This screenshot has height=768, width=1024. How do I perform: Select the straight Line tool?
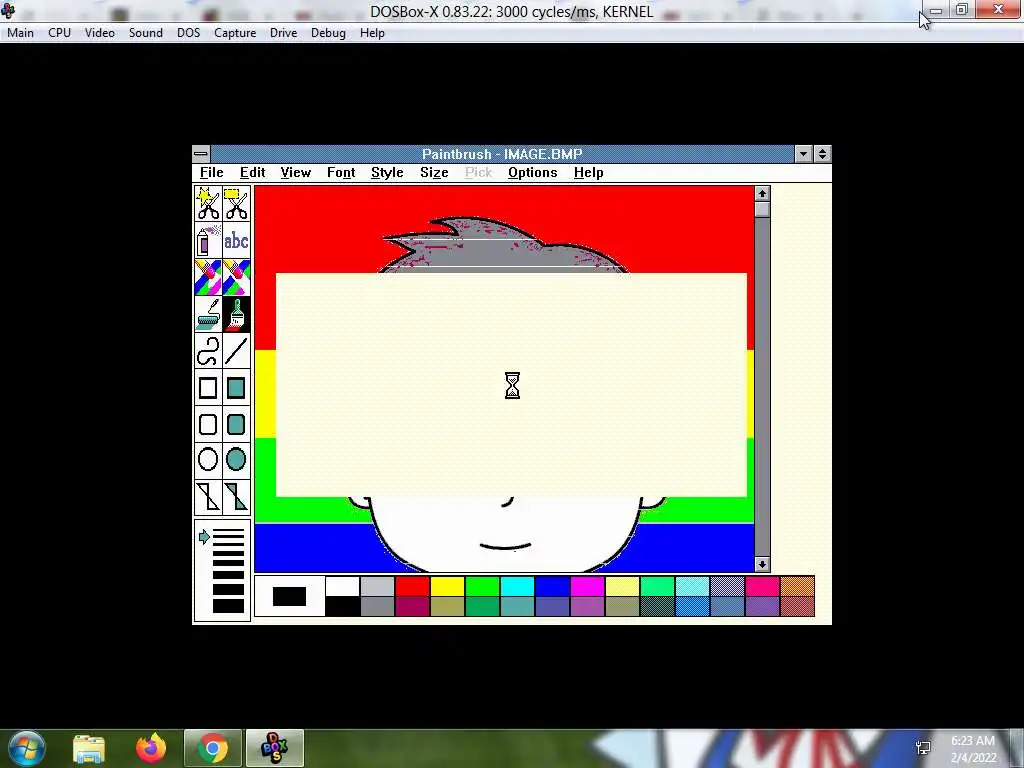[x=236, y=351]
